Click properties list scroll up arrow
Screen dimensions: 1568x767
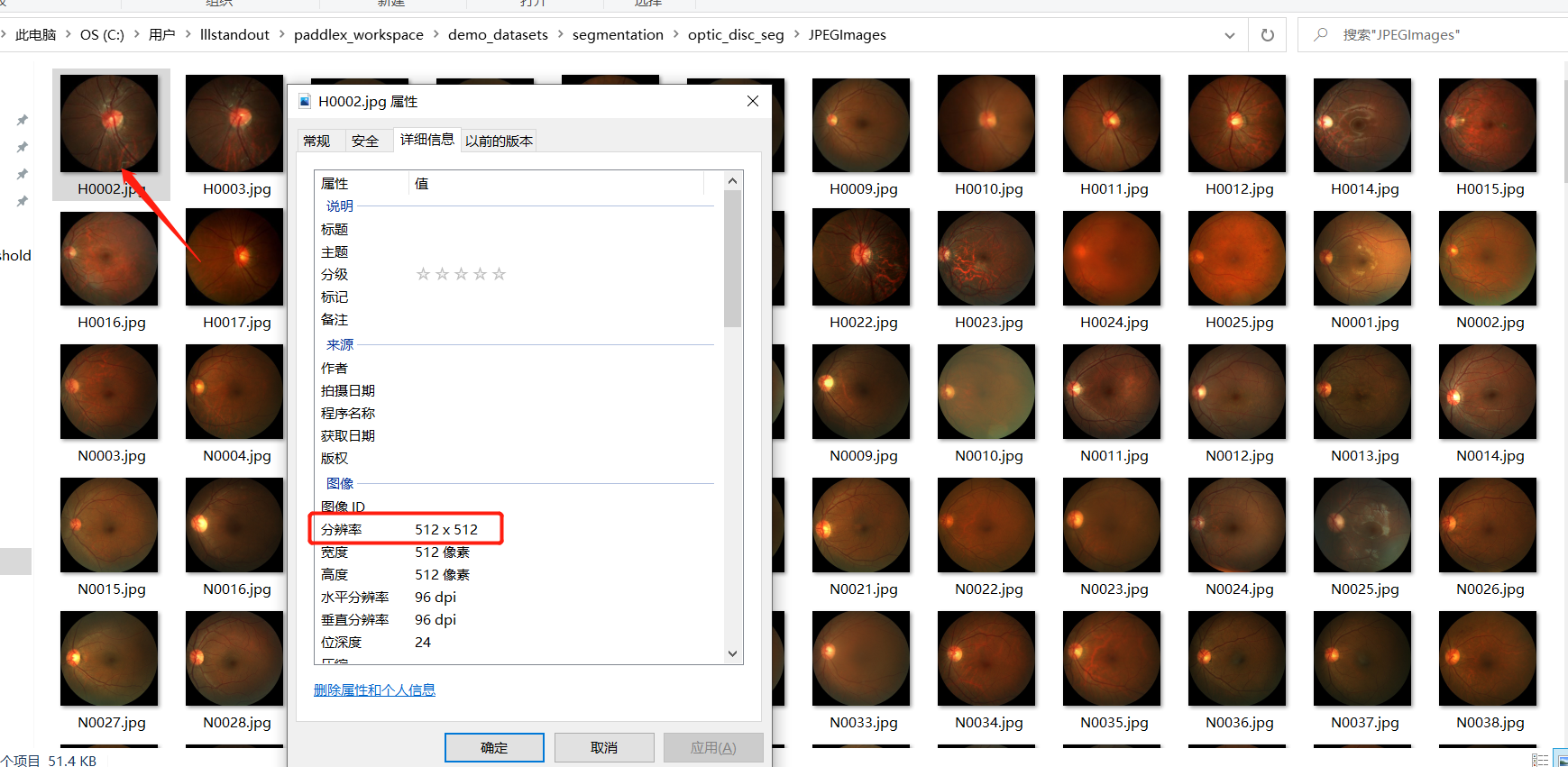coord(732,181)
